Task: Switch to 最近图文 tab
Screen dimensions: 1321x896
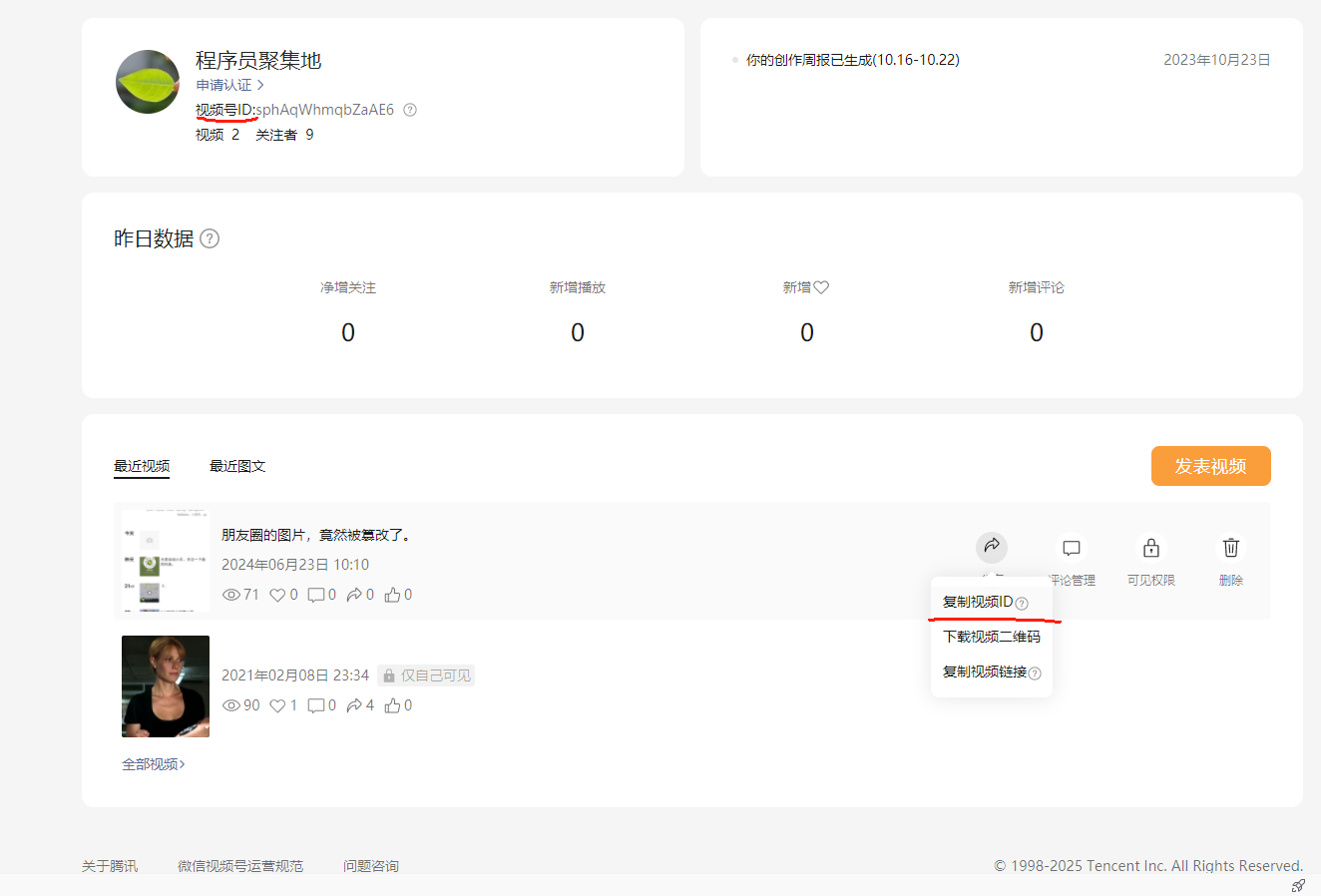Action: [237, 466]
